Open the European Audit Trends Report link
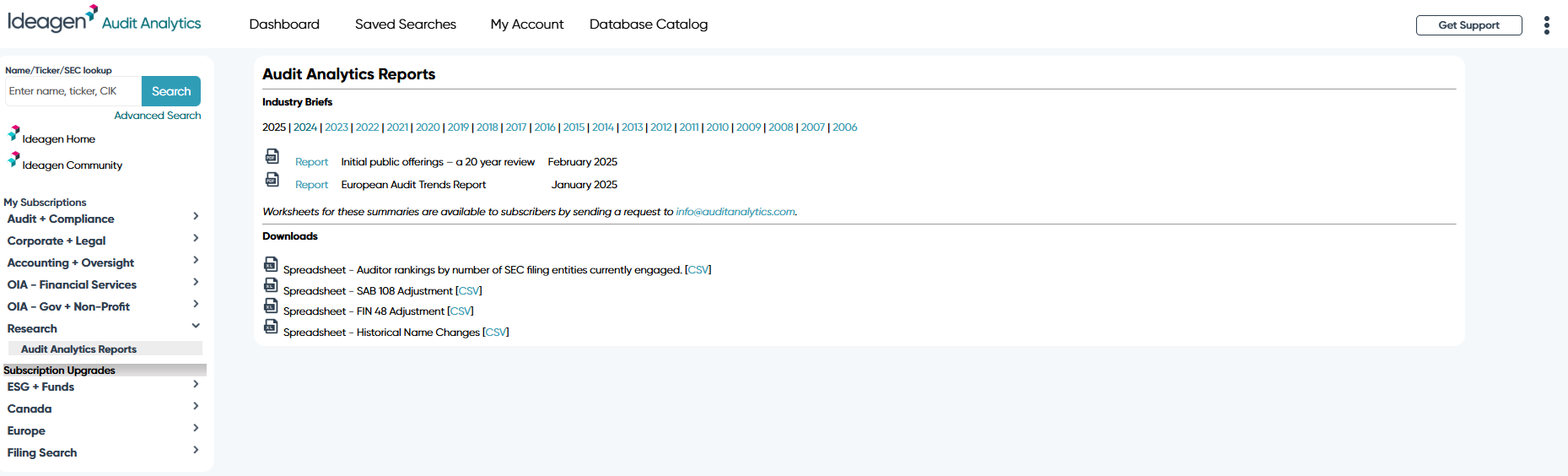This screenshot has width=1568, height=476. pyautogui.click(x=311, y=185)
